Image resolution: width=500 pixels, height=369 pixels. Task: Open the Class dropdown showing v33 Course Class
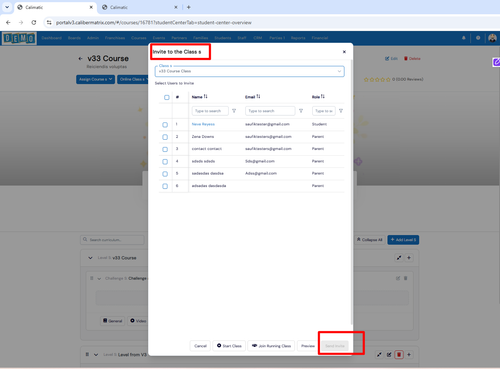tap(250, 71)
